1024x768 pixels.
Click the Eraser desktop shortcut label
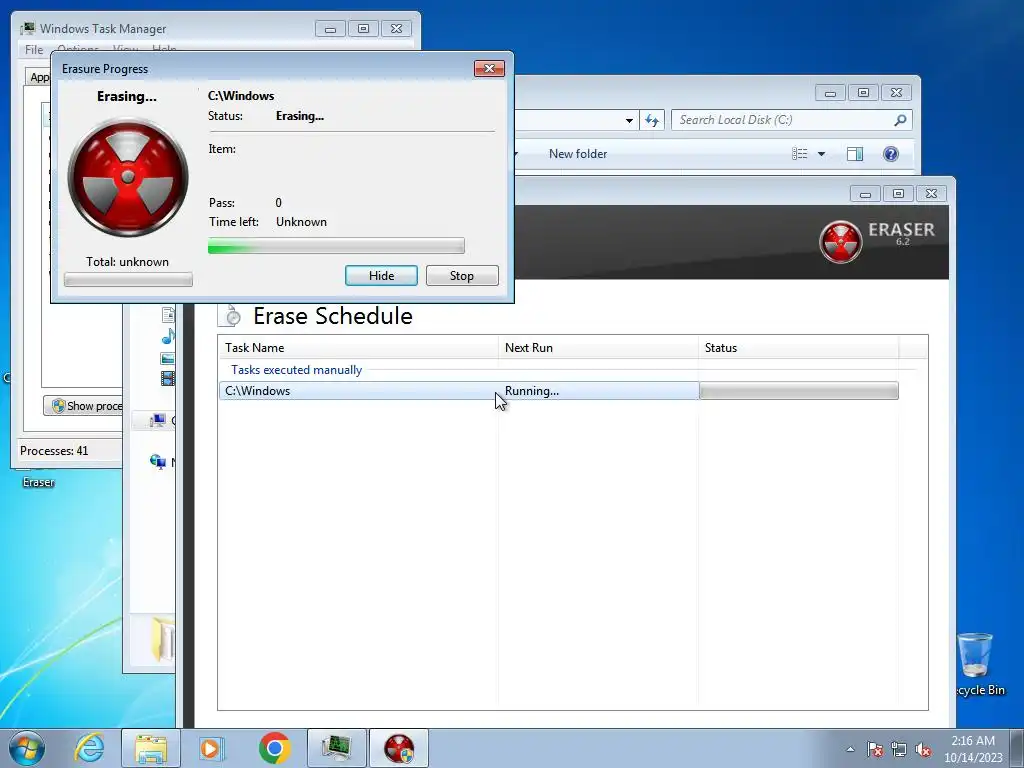39,483
